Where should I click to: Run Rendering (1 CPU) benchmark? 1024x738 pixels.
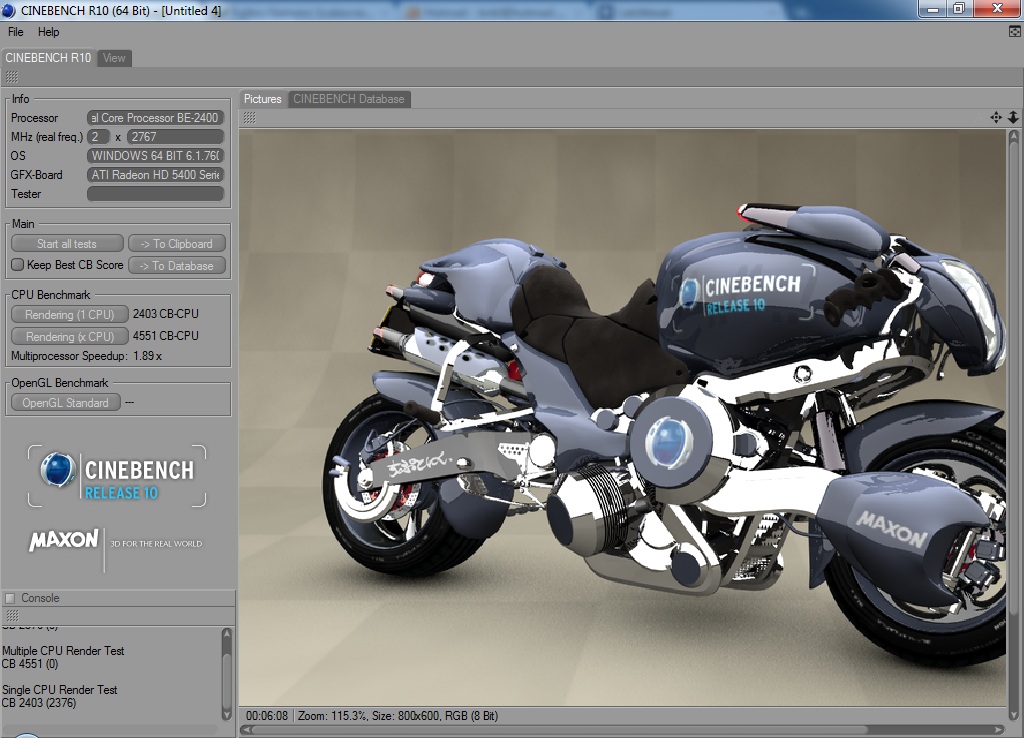[69, 314]
